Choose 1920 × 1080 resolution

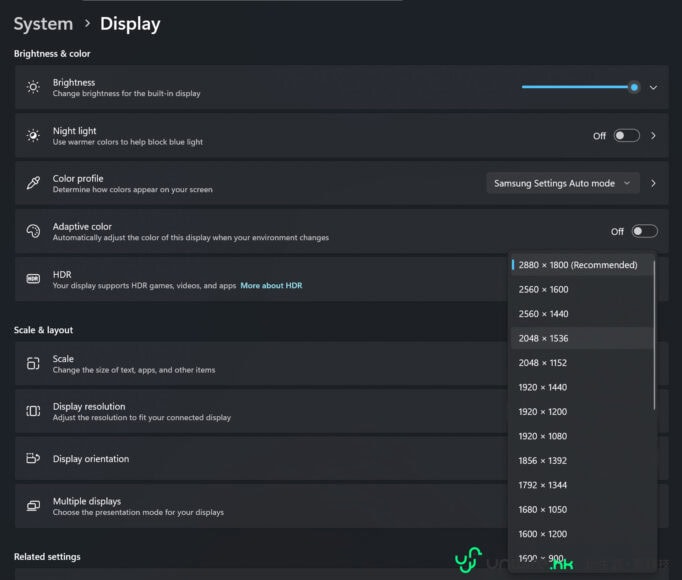tap(582, 436)
